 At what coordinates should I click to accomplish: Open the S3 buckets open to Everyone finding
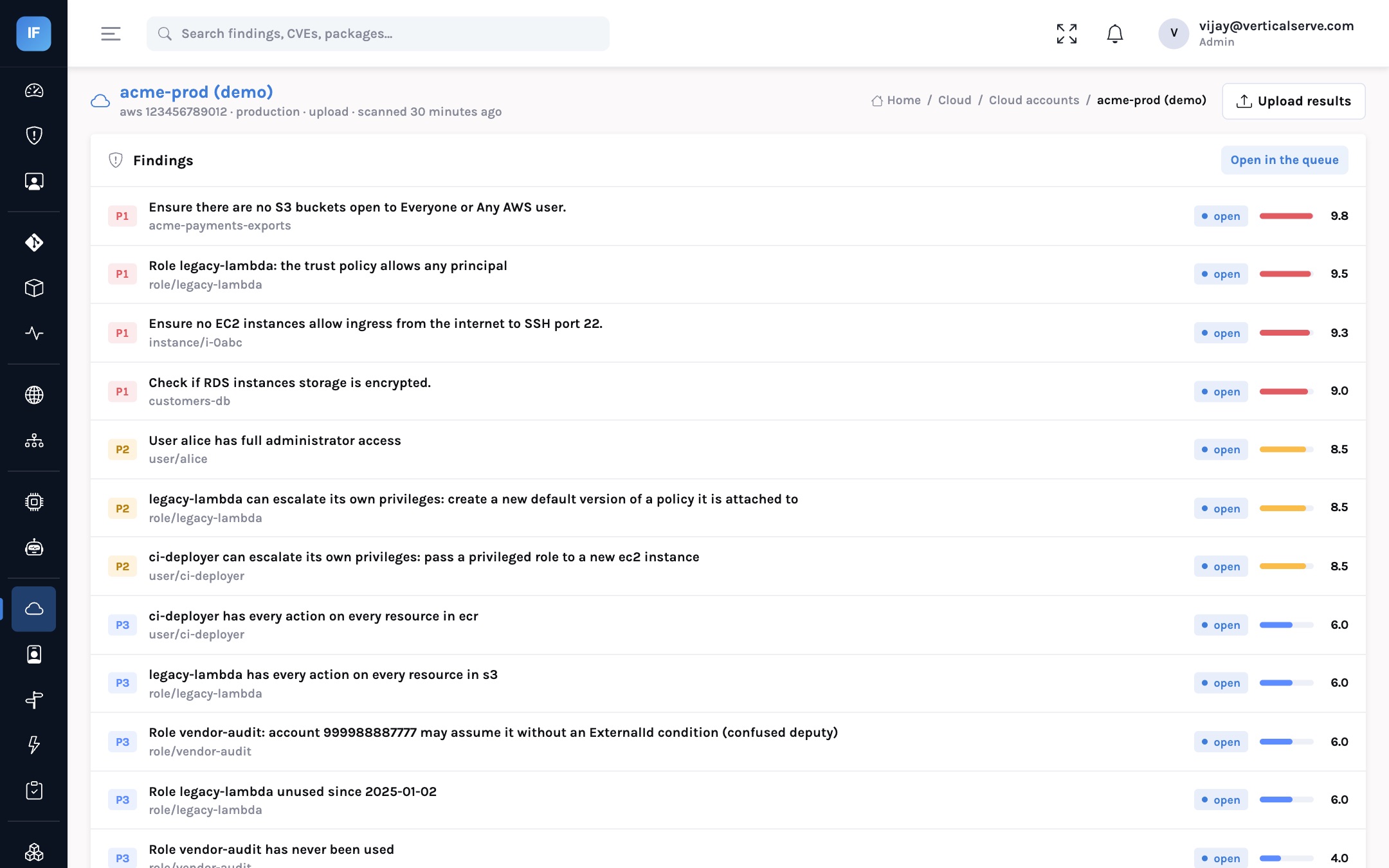[x=728, y=216]
